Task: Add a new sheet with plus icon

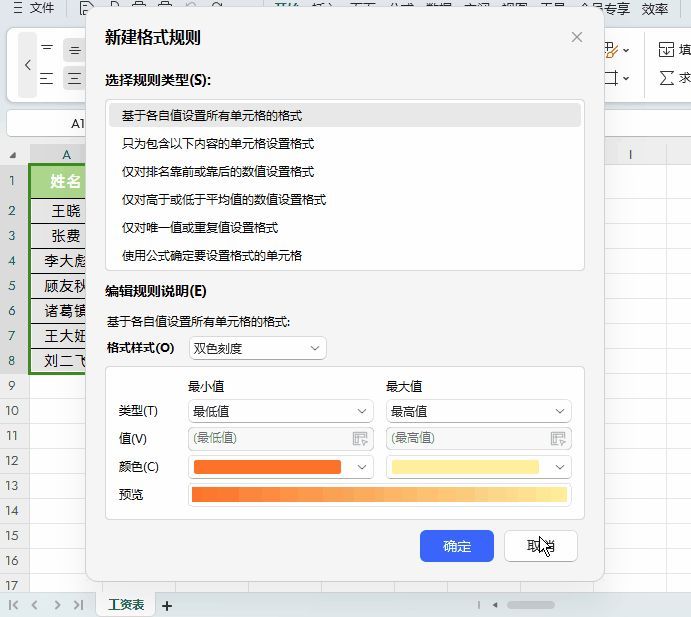Action: click(167, 606)
